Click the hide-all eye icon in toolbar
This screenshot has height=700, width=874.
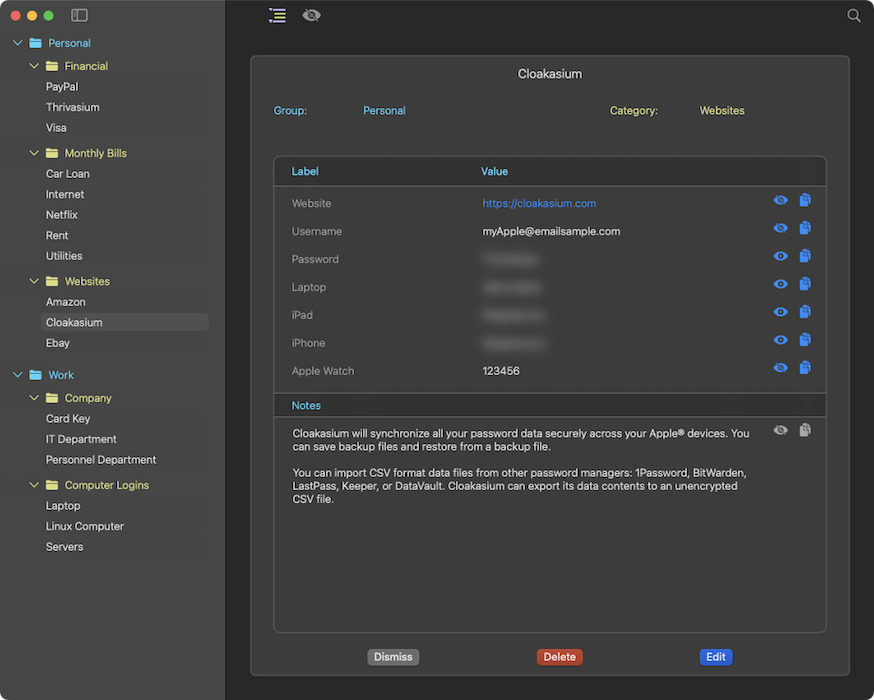click(311, 16)
